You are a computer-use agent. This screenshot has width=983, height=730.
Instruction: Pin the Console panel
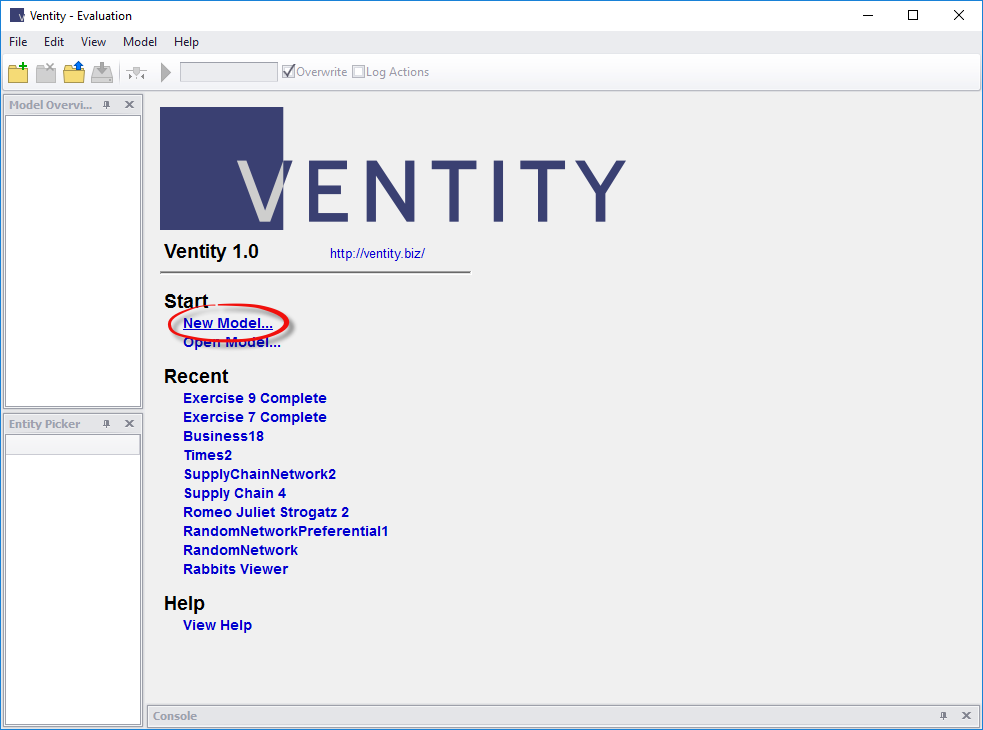point(944,716)
